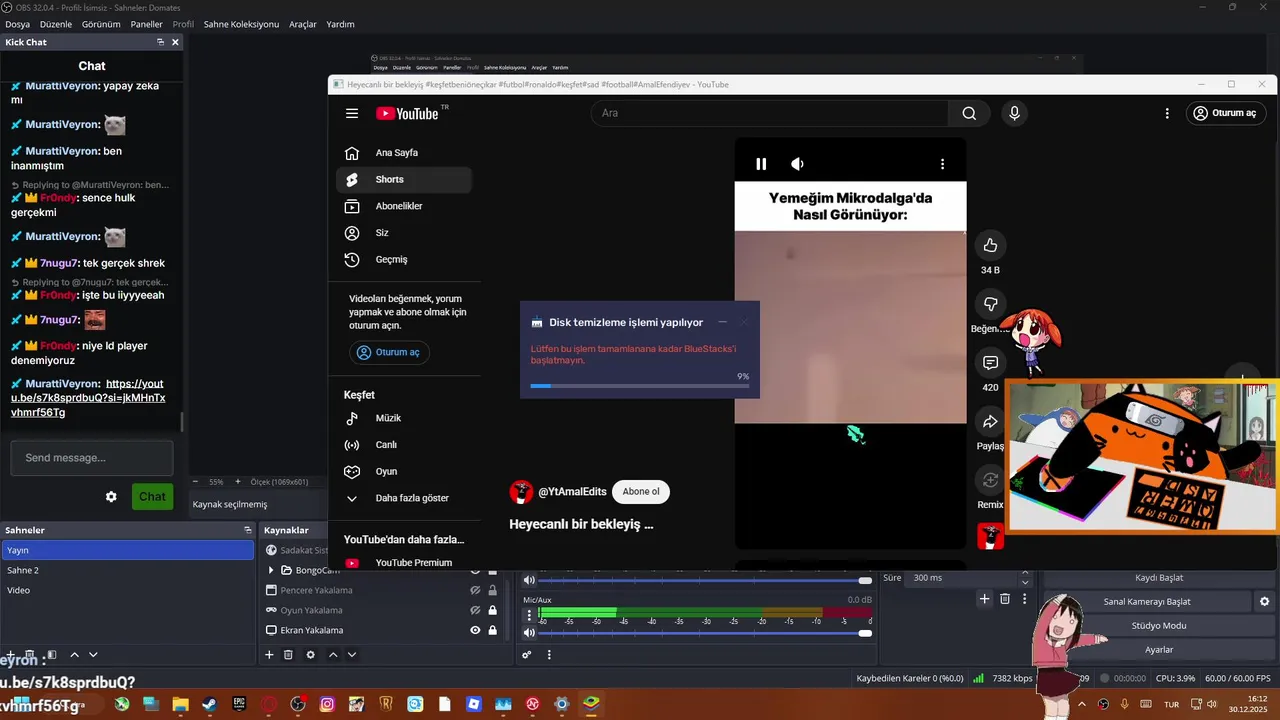Open chat settings gear icon
The height and width of the screenshot is (720, 1280).
(111, 497)
